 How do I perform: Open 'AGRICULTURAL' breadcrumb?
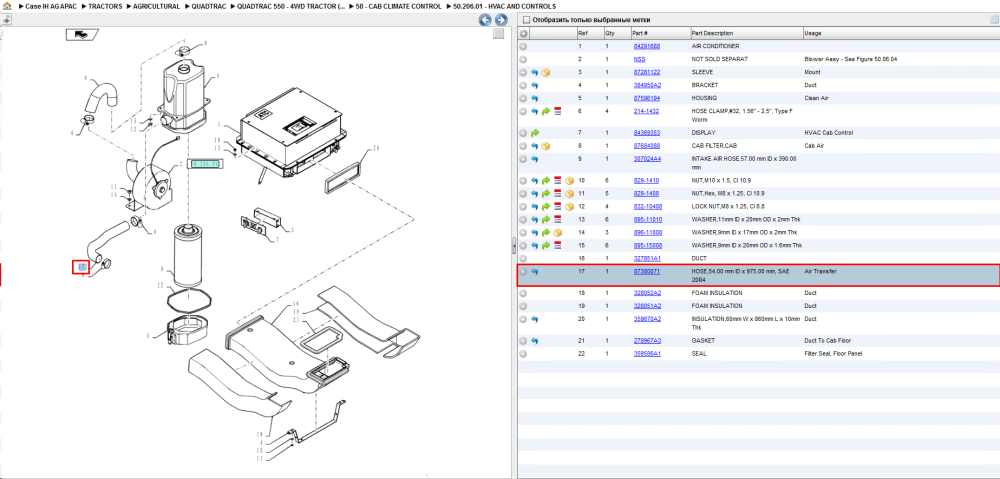click(156, 6)
